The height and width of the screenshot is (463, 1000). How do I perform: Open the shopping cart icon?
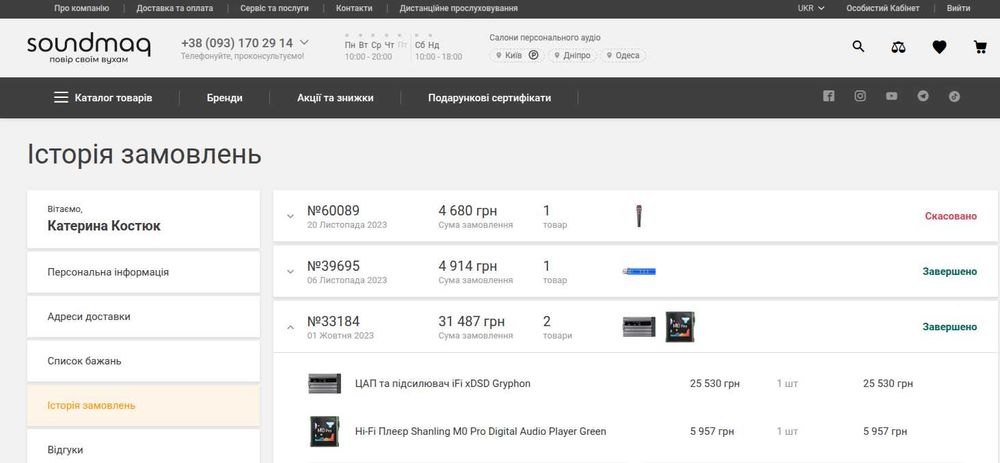tap(980, 47)
